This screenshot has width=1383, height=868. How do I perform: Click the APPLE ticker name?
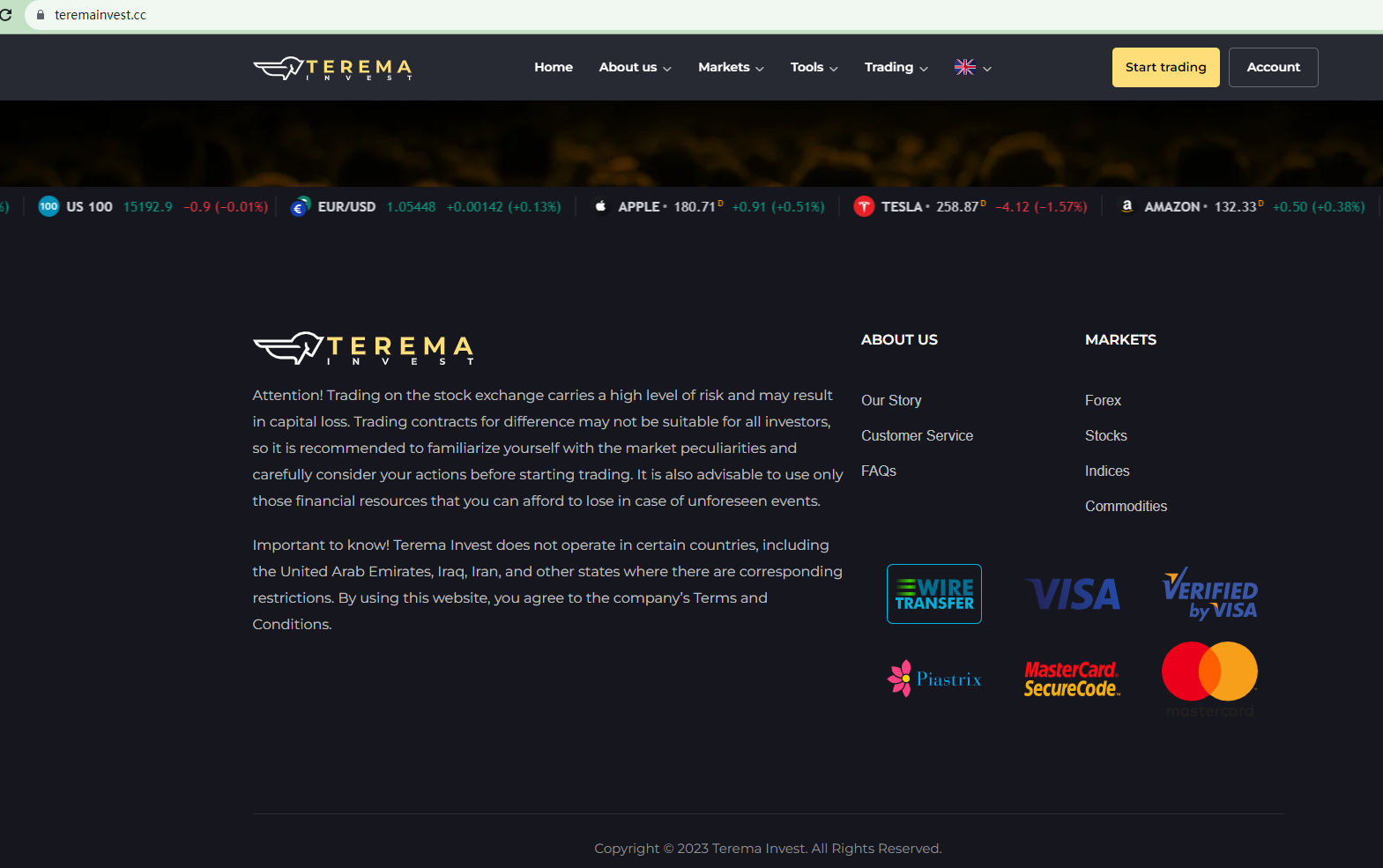pyautogui.click(x=639, y=206)
